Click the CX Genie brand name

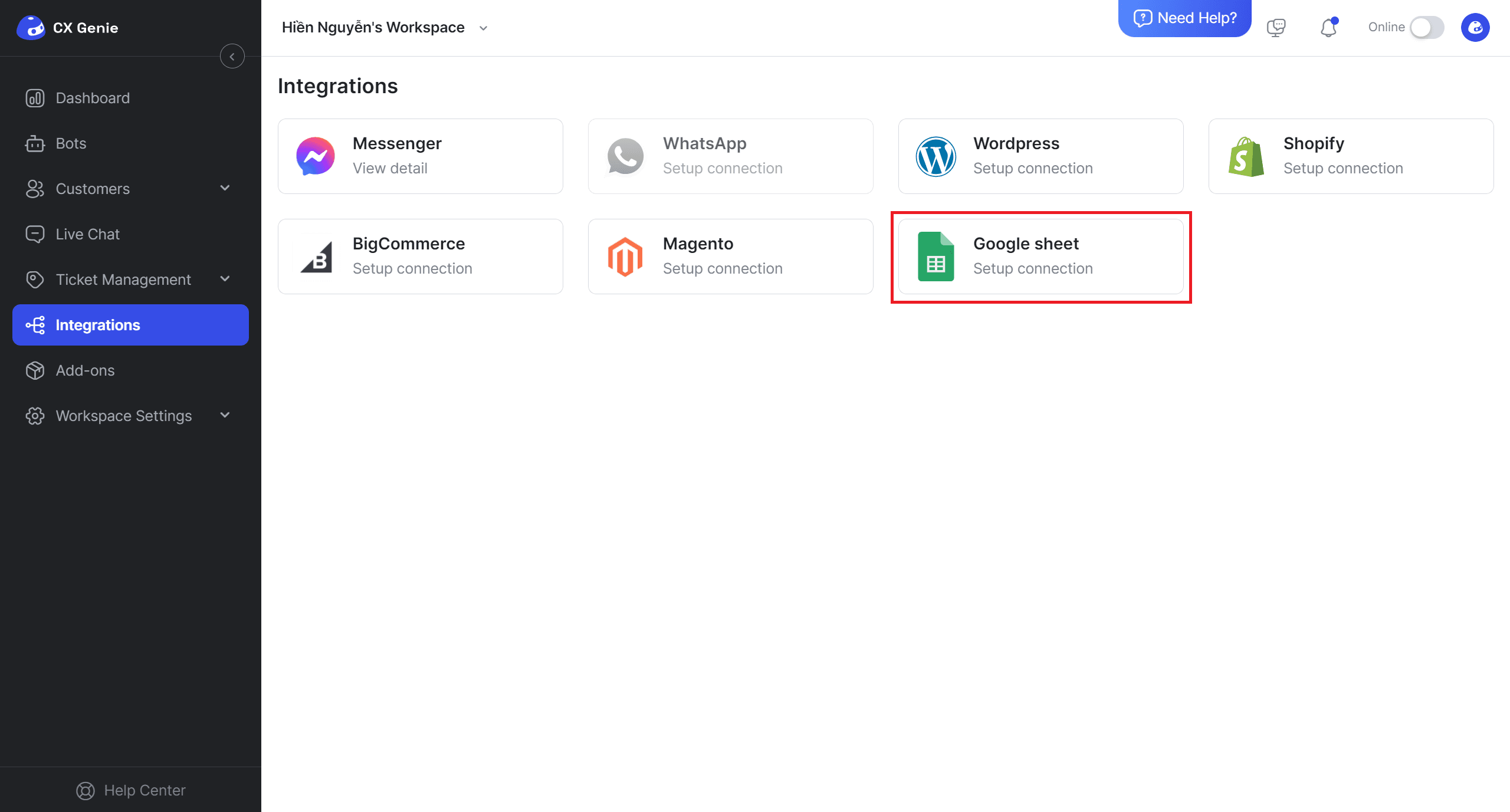pos(86,28)
